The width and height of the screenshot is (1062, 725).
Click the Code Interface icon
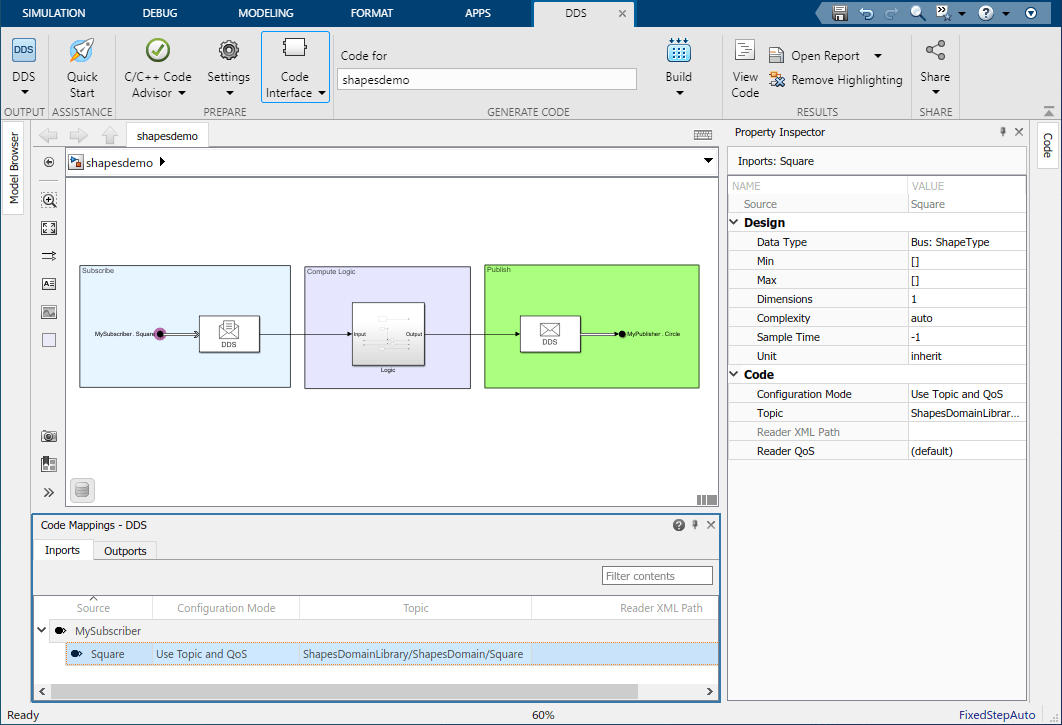[x=295, y=47]
